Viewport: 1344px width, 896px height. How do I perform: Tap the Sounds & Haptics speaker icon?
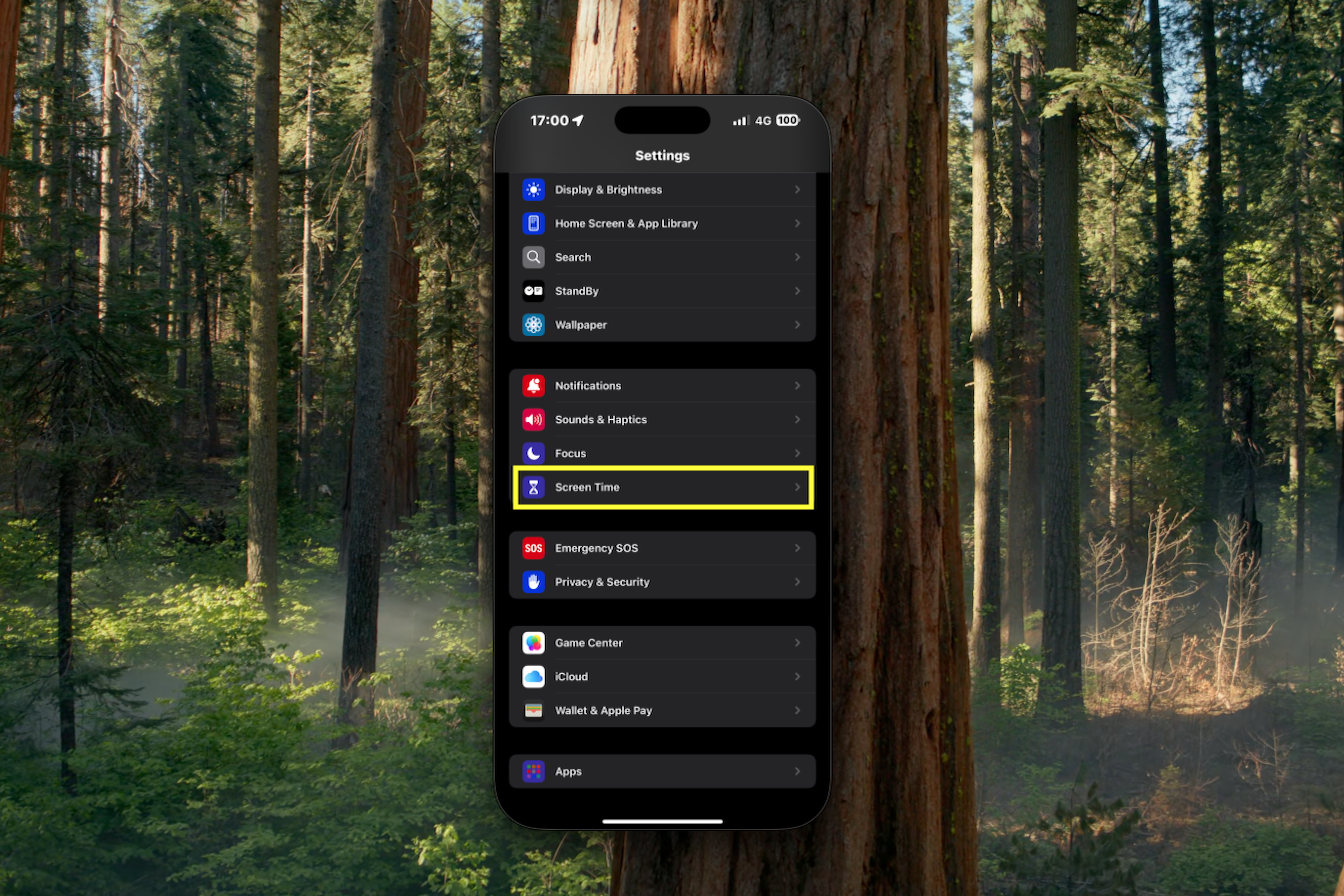coord(533,420)
